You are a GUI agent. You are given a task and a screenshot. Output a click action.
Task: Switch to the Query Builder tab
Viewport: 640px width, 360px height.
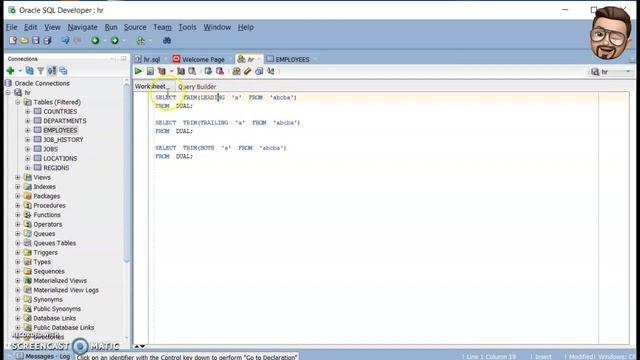coord(197,87)
